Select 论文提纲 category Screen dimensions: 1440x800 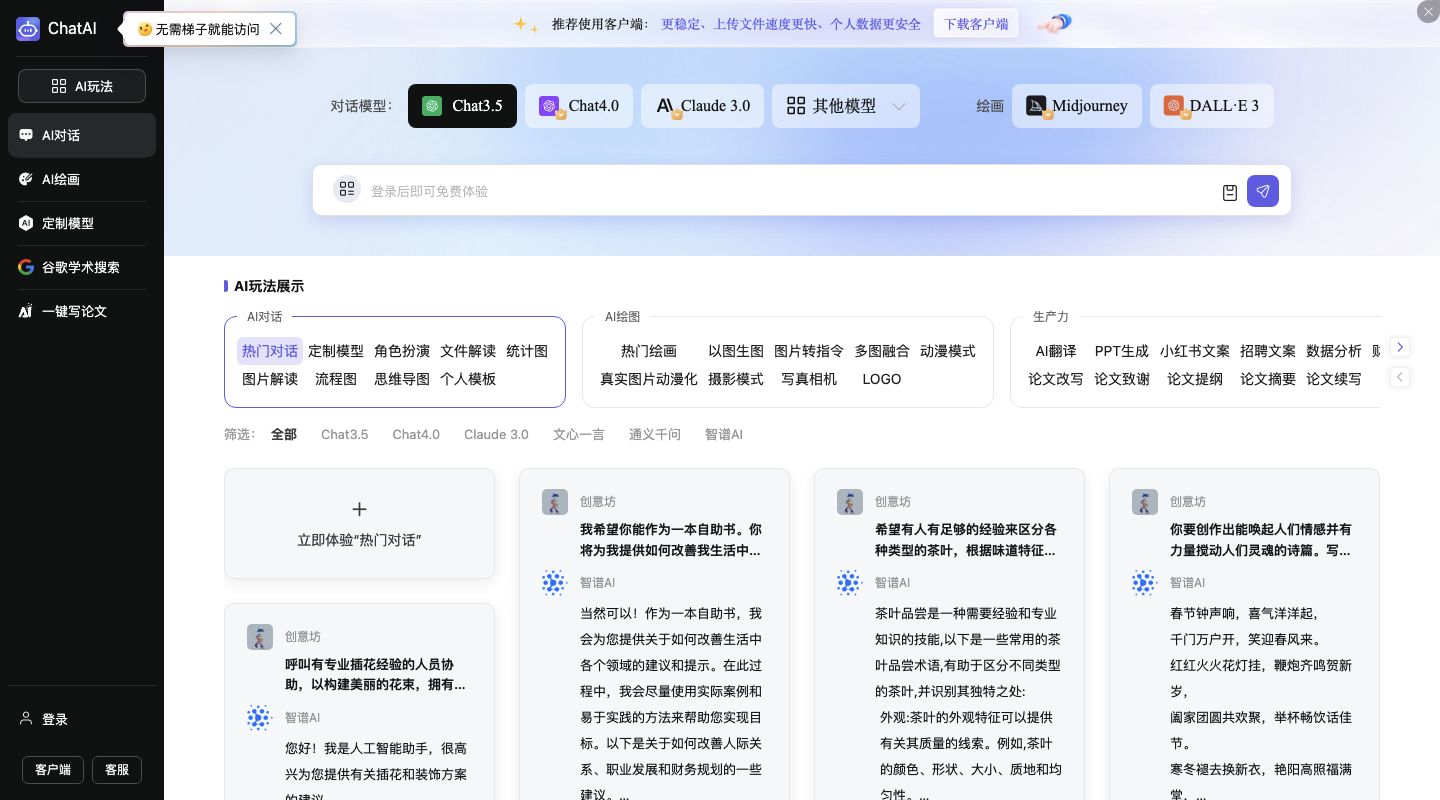click(1195, 379)
